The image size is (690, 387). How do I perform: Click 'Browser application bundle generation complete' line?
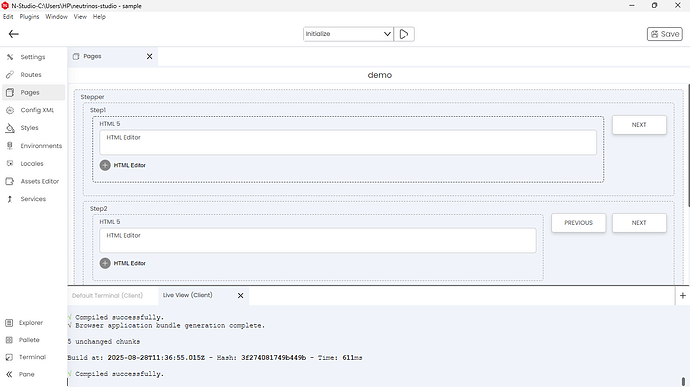pyautogui.click(x=166, y=325)
